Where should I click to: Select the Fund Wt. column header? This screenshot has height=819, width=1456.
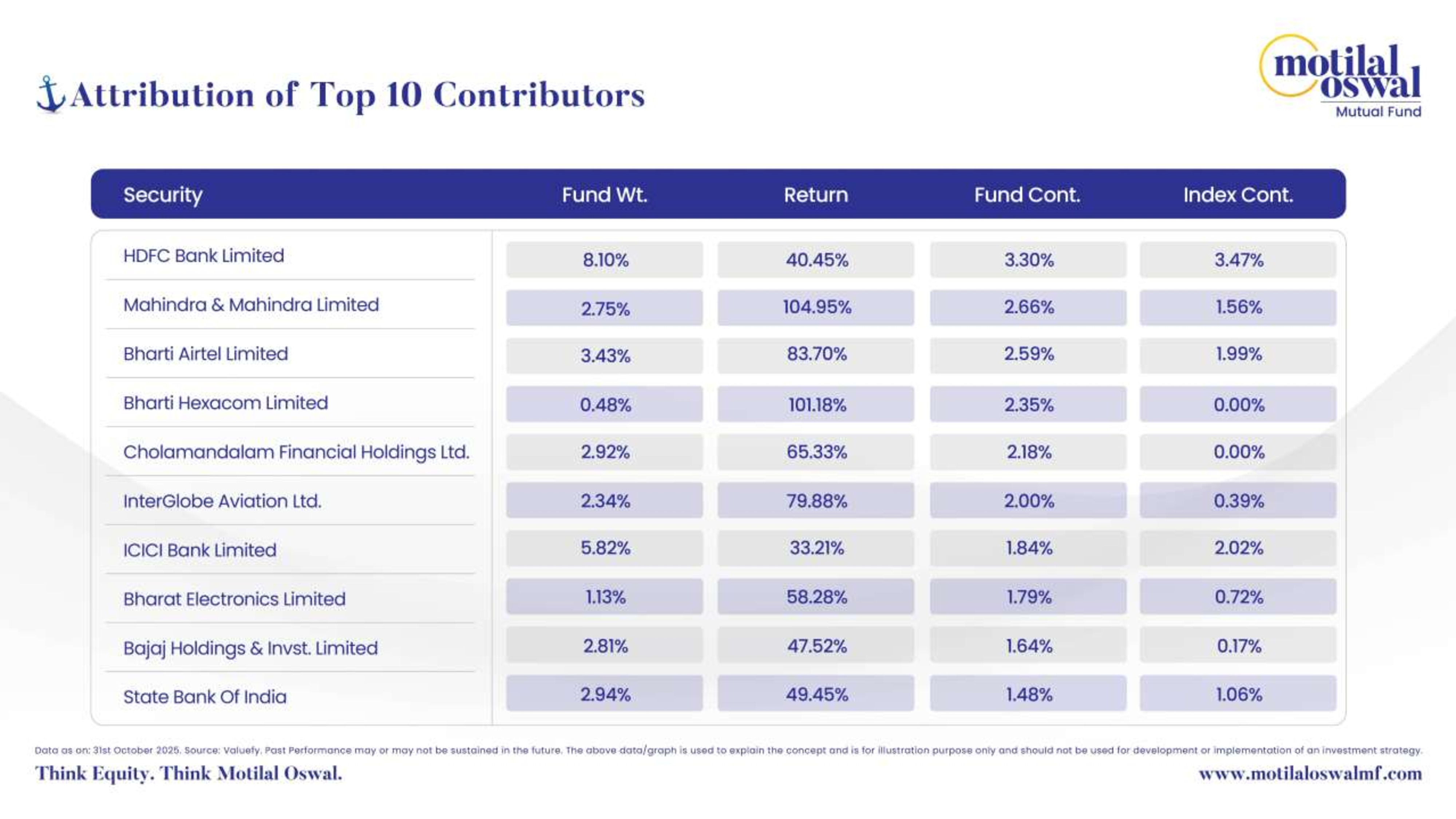604,195
